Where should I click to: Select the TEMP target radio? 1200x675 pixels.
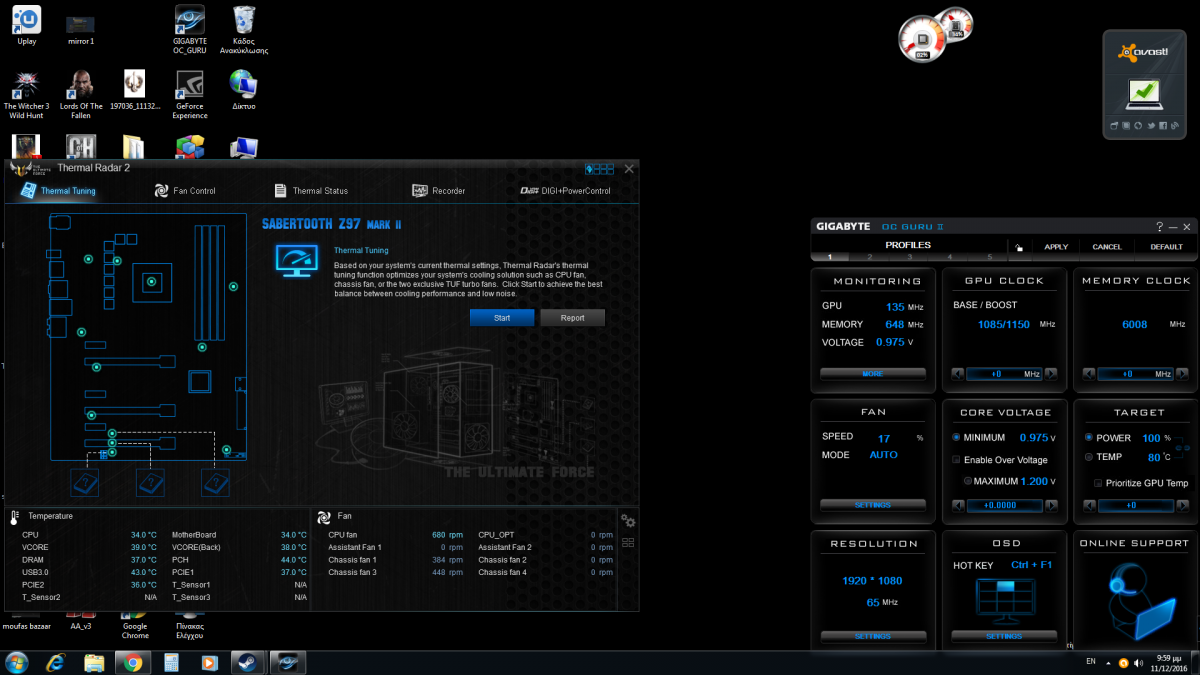1089,457
